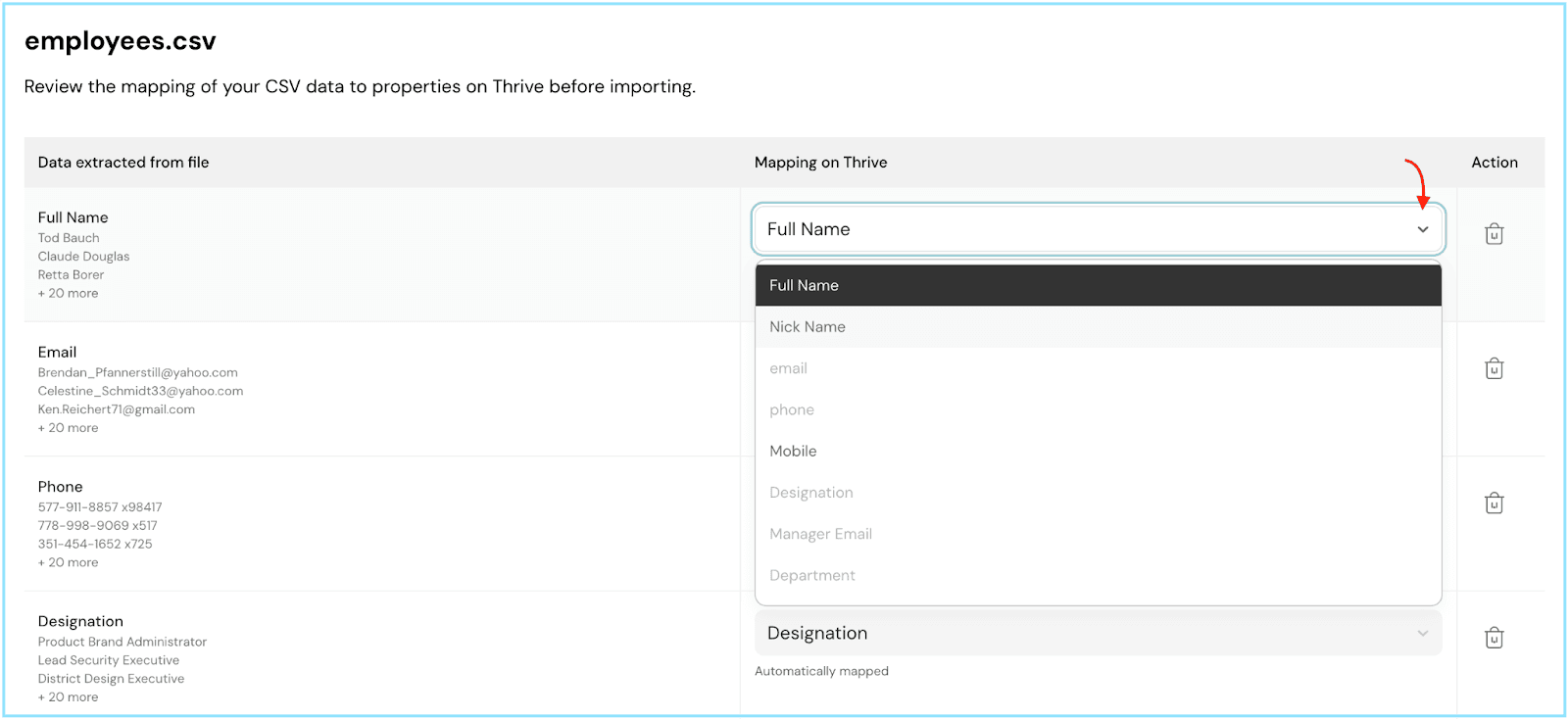Click the employees.csv file title
1568x719 pixels.
[x=121, y=41]
